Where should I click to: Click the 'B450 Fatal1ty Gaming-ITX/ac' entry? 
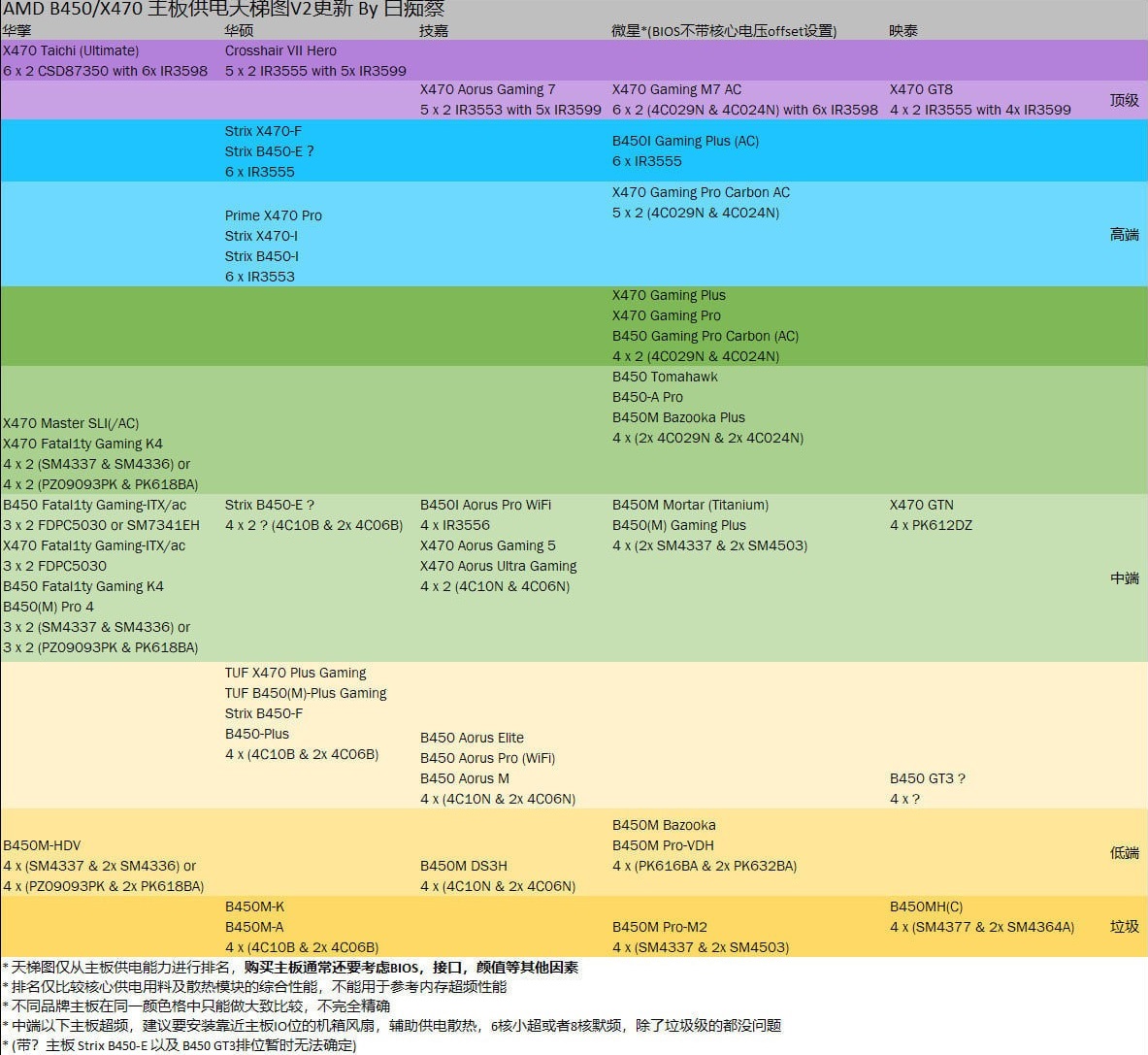[94, 505]
